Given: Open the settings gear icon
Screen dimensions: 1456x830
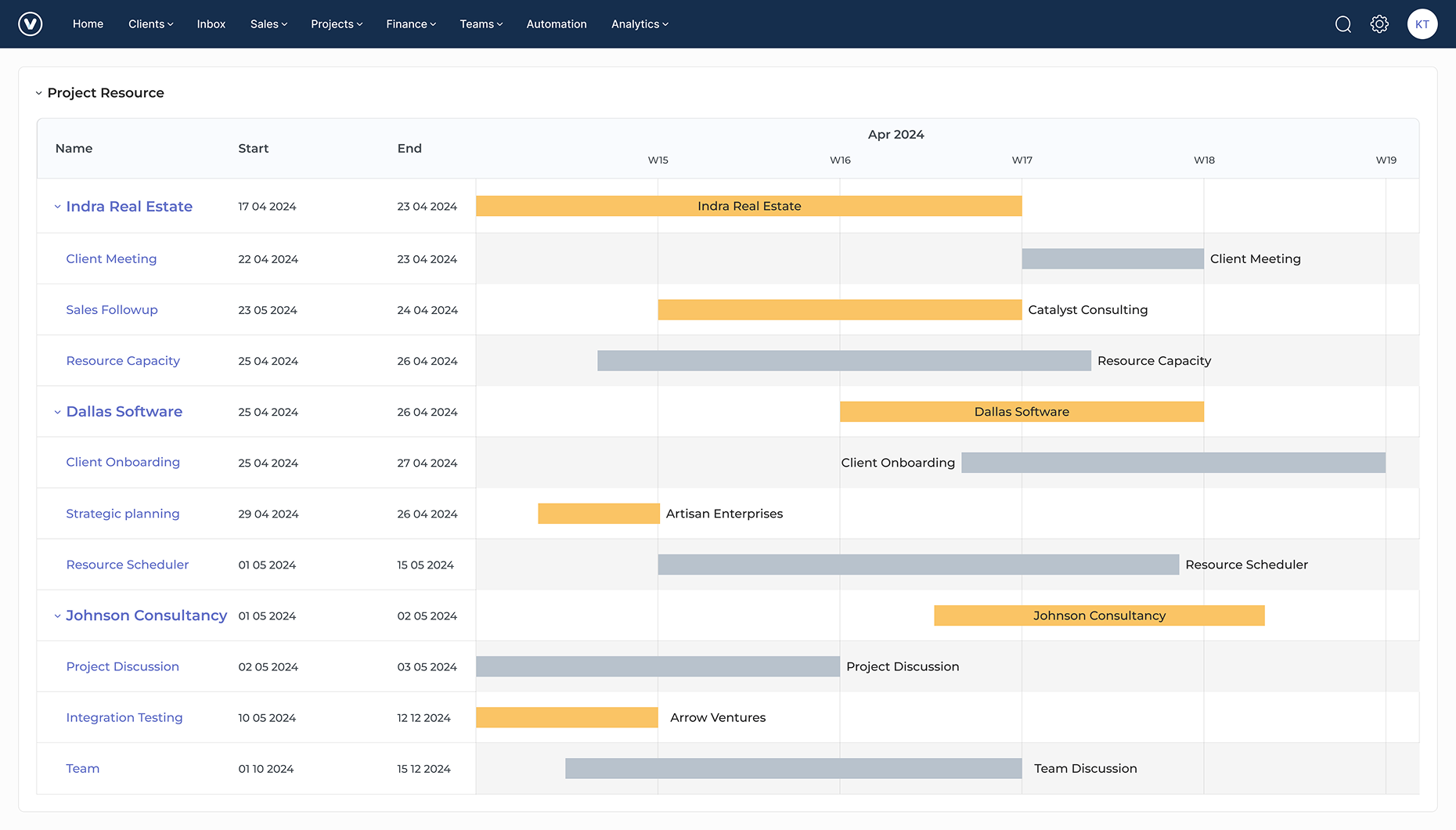Looking at the screenshot, I should point(1379,24).
